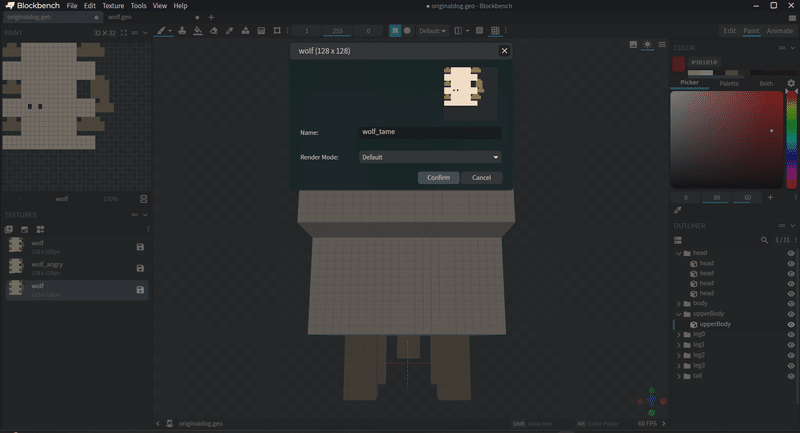Cancel the texture dialog
This screenshot has width=800, height=433.
click(x=481, y=177)
